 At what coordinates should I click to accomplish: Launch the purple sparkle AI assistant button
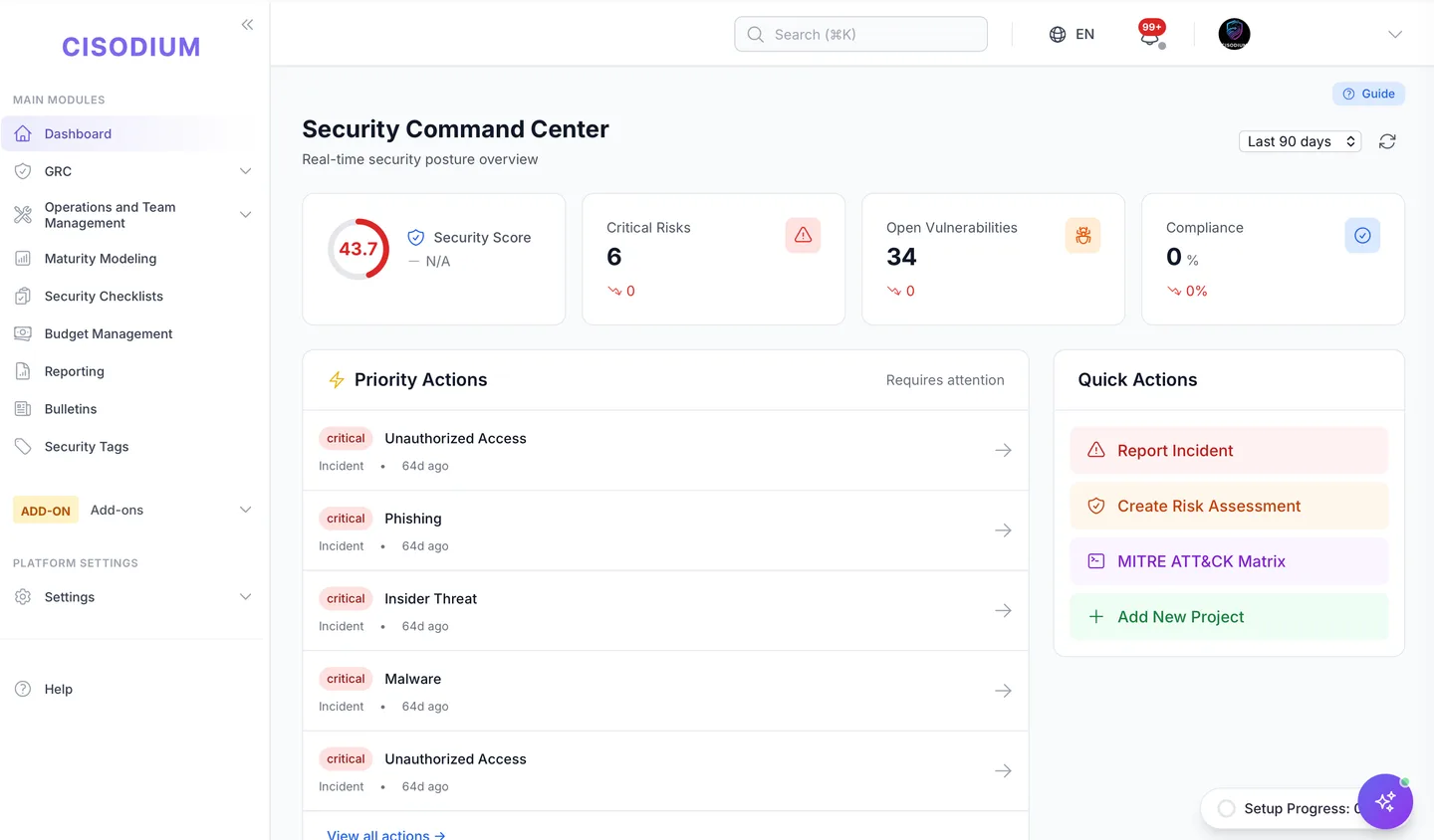[1385, 801]
